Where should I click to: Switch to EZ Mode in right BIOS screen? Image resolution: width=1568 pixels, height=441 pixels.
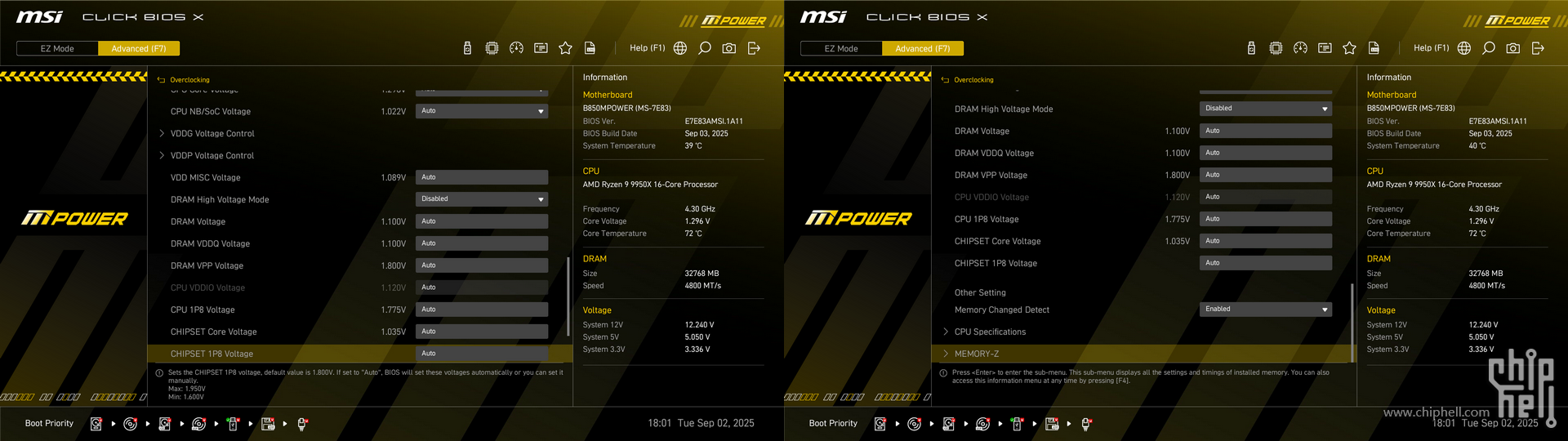click(841, 49)
